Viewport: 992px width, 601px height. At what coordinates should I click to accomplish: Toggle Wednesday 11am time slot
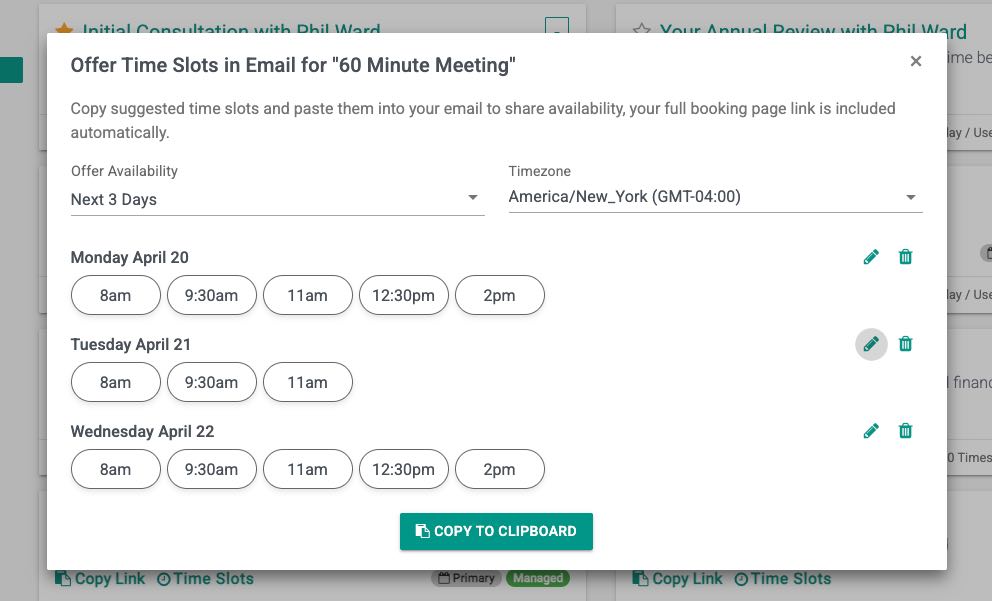[307, 469]
